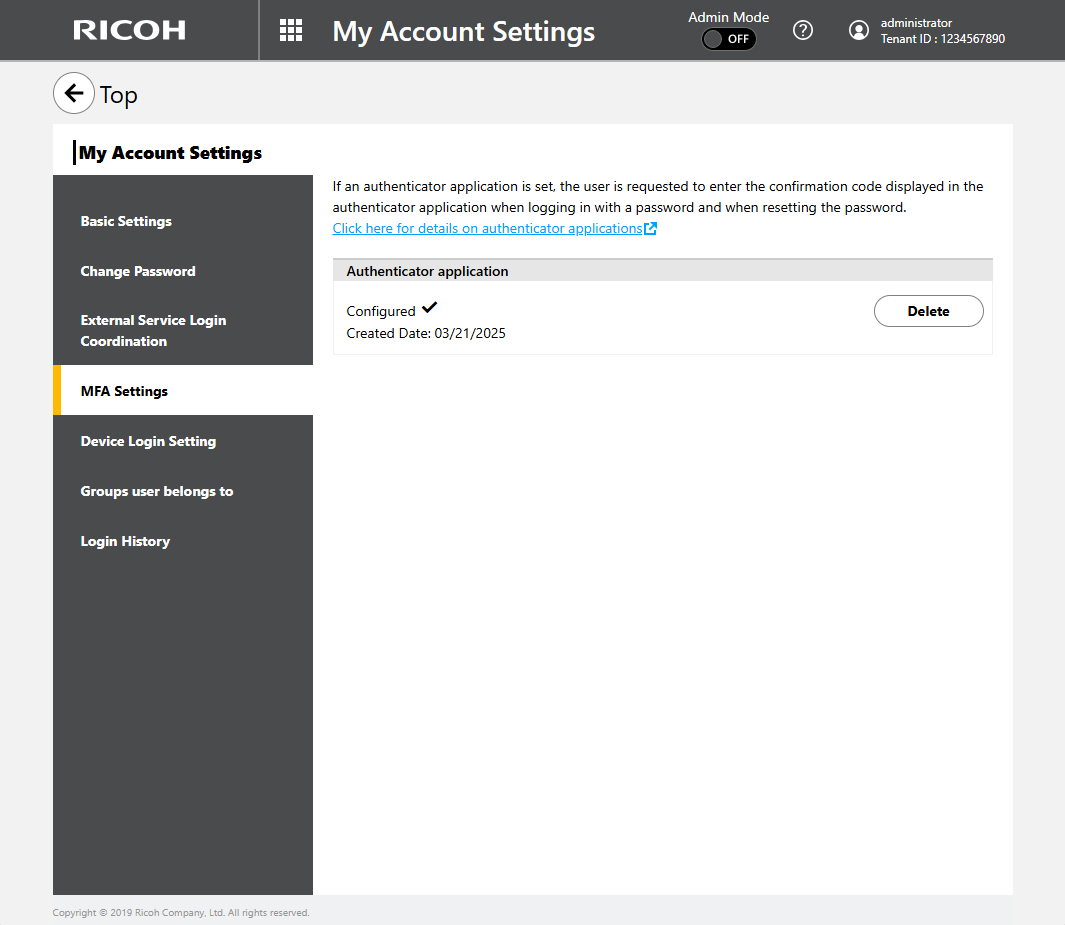
Task: Click the Configured checkmark icon
Action: click(430, 308)
